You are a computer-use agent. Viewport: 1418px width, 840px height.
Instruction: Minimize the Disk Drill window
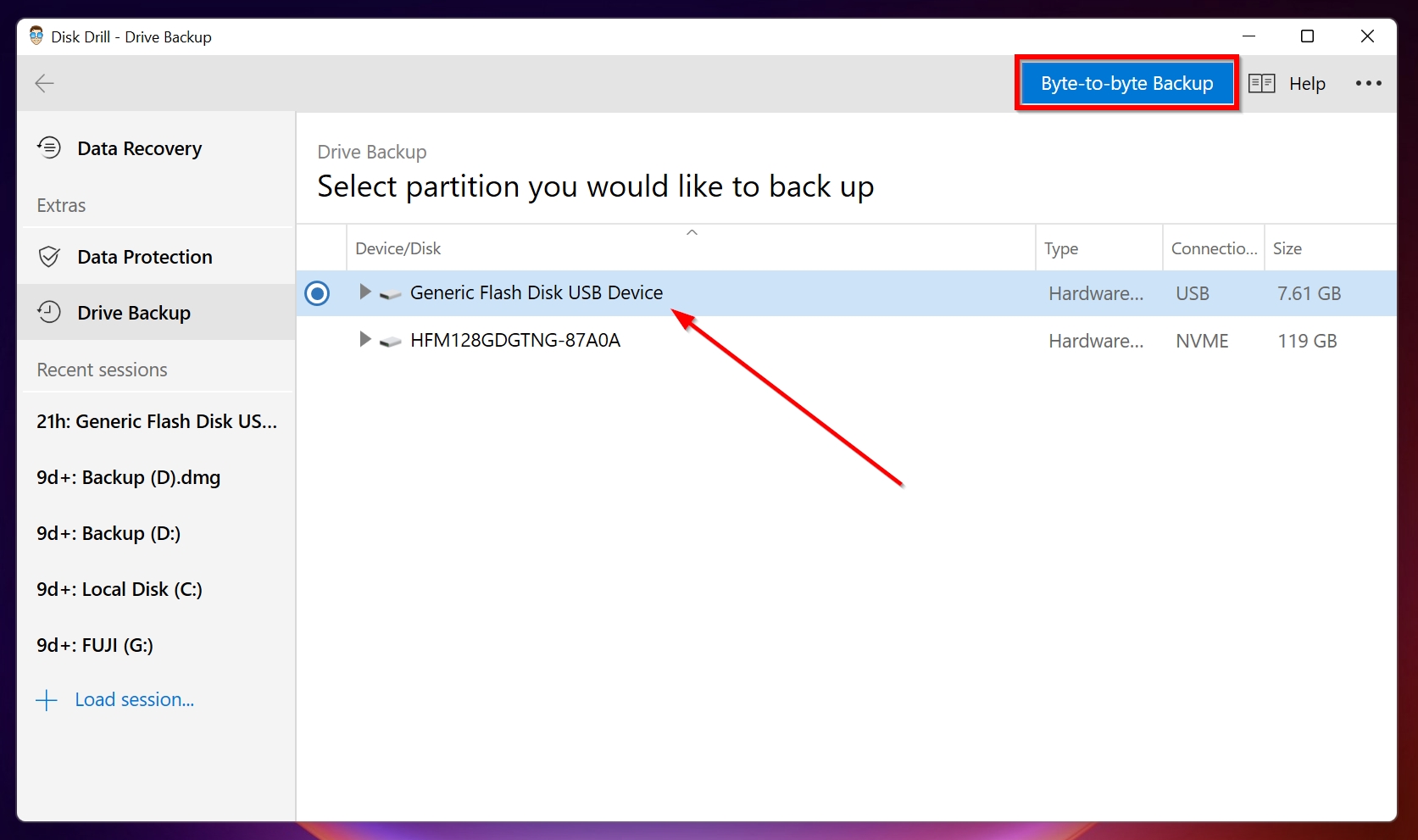coord(1248,36)
